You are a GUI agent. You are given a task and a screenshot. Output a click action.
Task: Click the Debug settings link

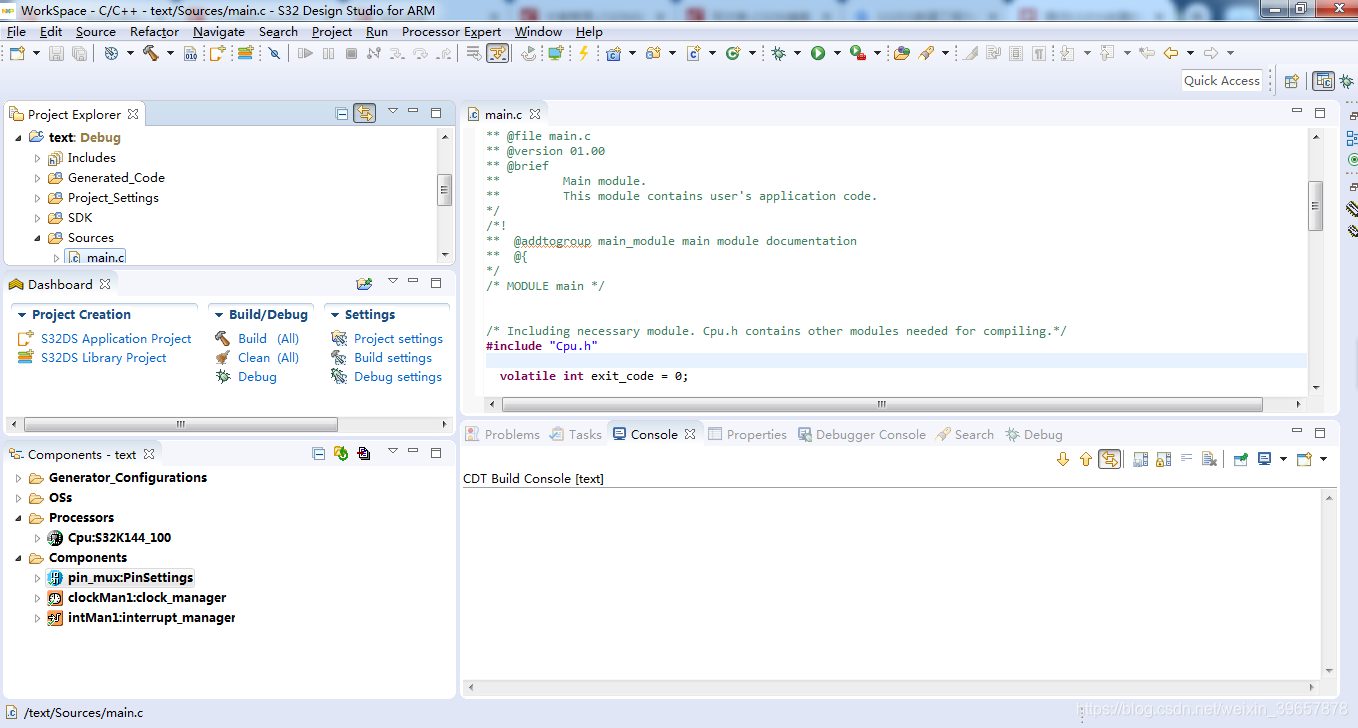(x=398, y=377)
